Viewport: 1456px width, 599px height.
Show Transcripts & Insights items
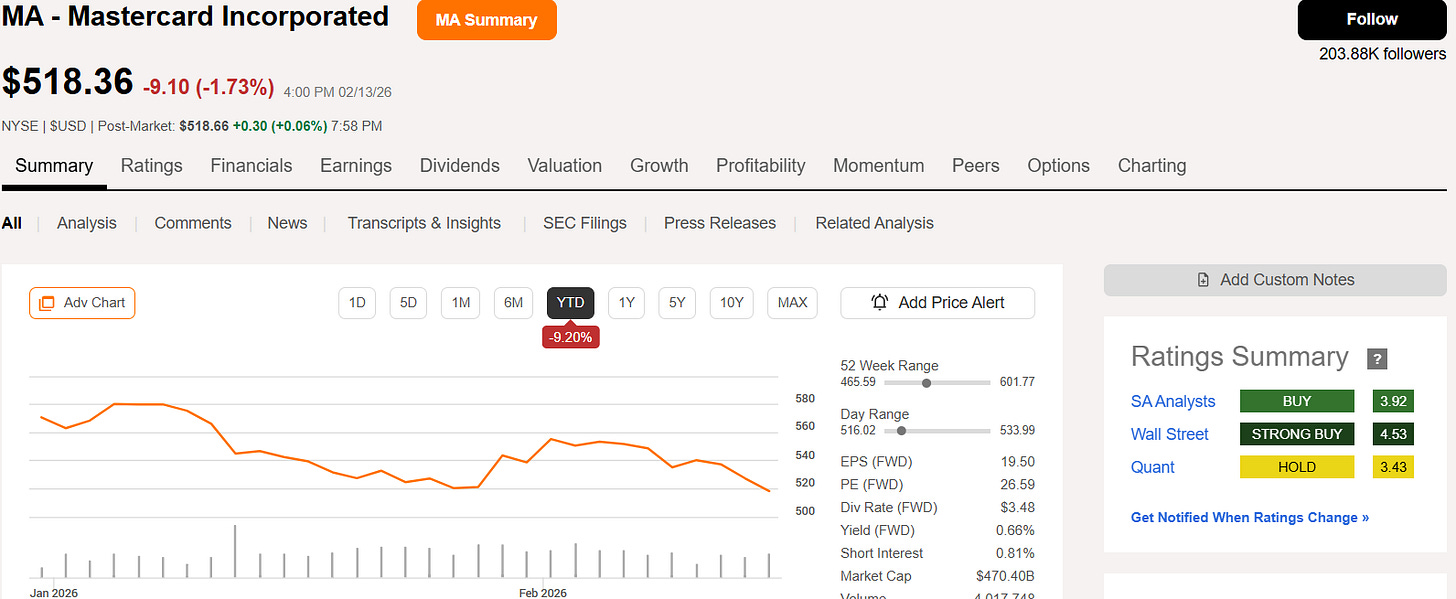[x=424, y=223]
